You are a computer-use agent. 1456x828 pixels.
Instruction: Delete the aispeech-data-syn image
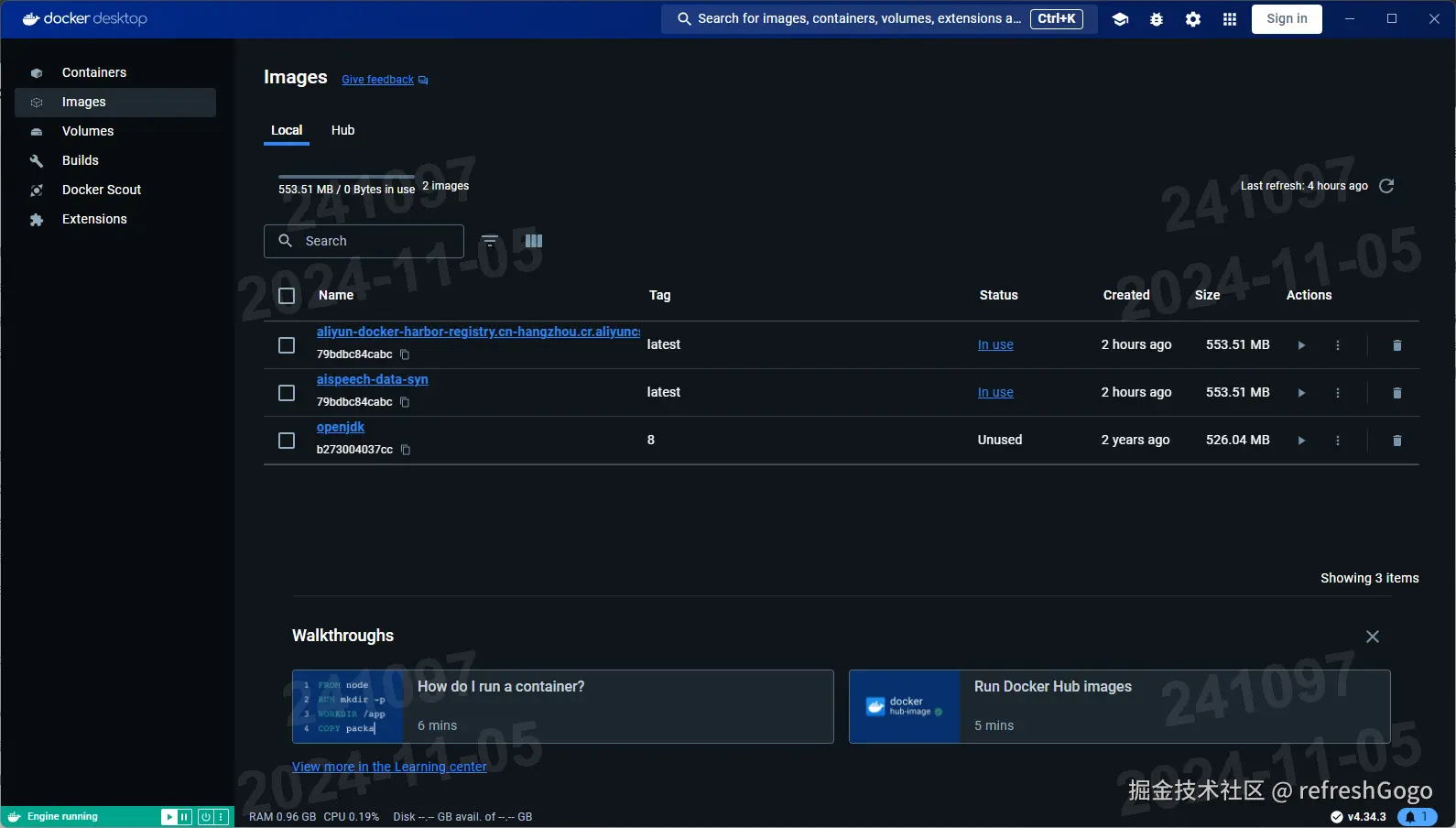pos(1396,393)
